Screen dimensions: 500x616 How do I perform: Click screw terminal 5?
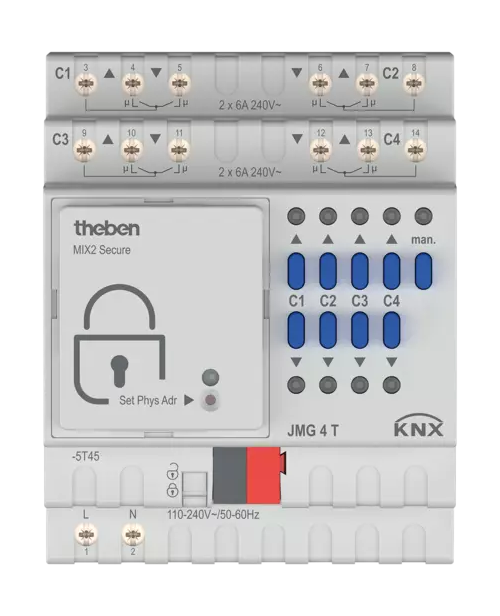179,83
